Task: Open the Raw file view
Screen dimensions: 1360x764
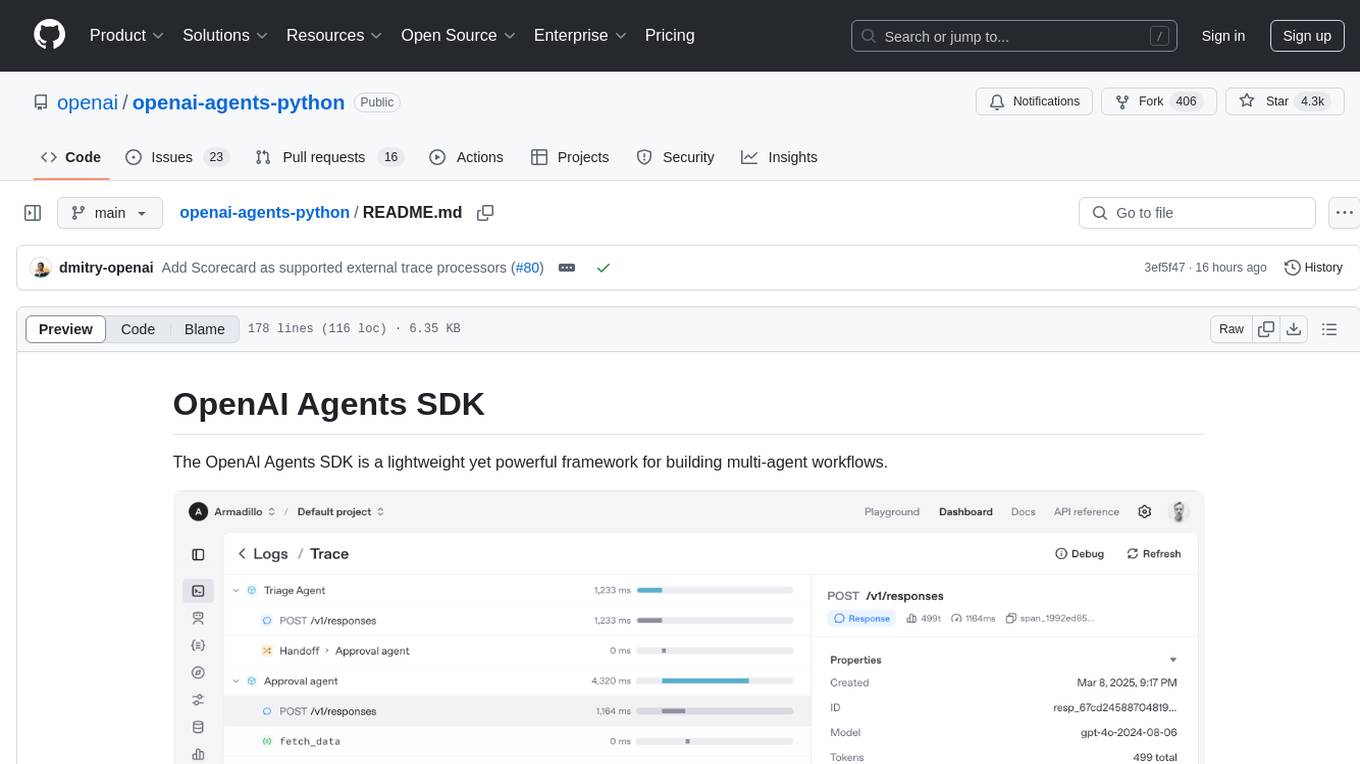Action: [x=1231, y=329]
